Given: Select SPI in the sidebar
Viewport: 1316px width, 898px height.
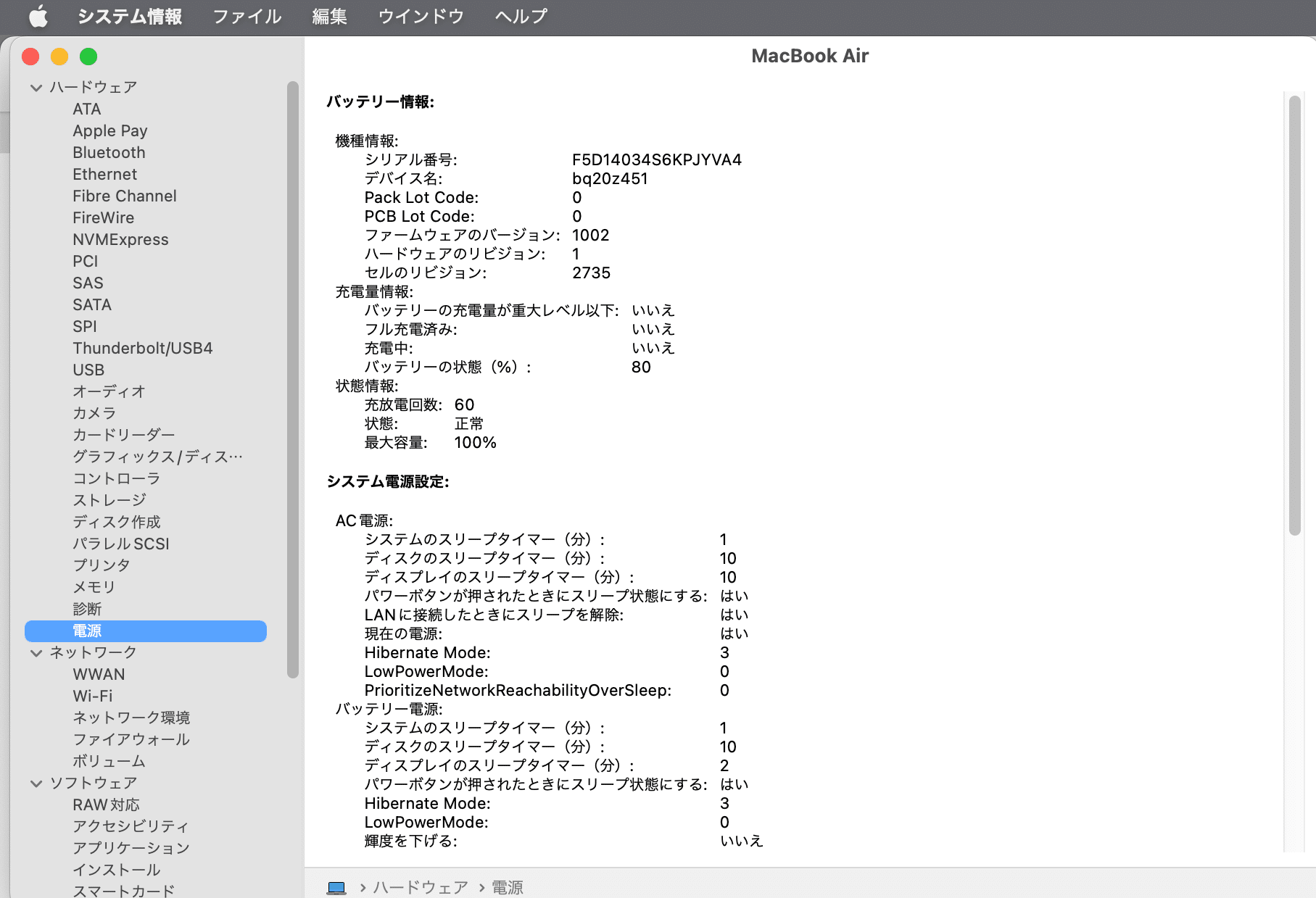Looking at the screenshot, I should pos(85,327).
